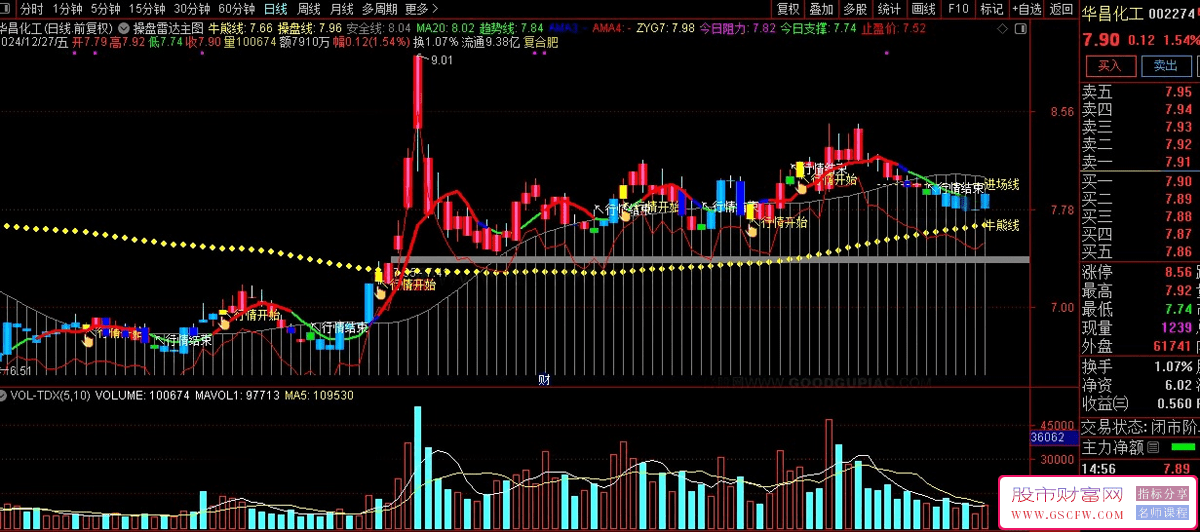Click the 收益(三) 0.560 row
Viewport: 1200px width, 532px height.
[x=1139, y=403]
